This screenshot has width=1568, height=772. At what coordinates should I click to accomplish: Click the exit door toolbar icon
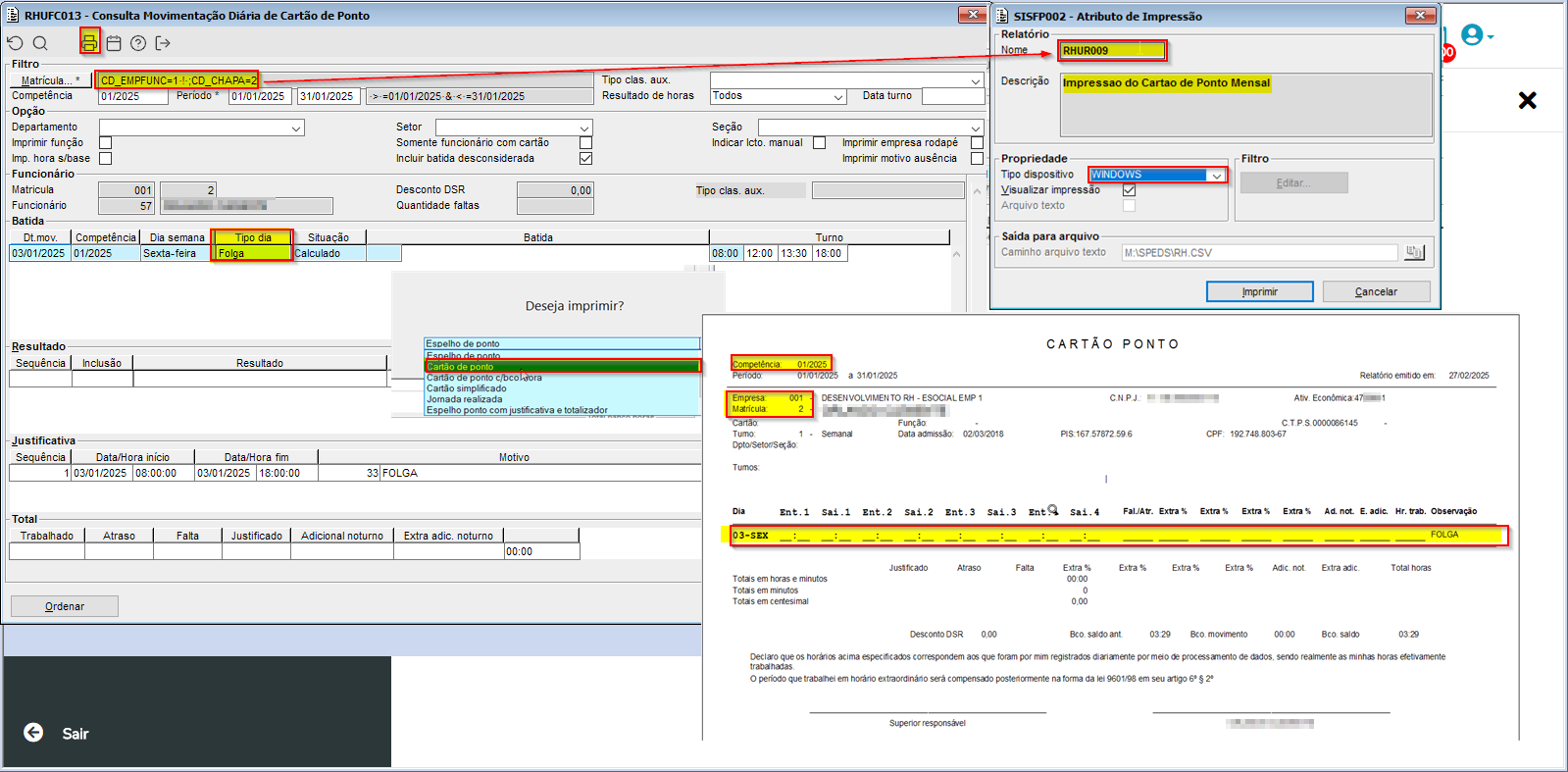coord(163,43)
